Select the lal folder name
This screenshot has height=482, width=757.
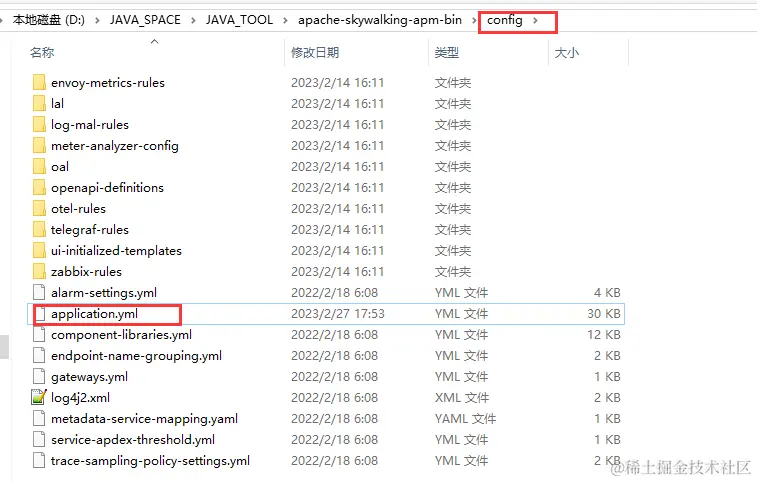[x=57, y=103]
